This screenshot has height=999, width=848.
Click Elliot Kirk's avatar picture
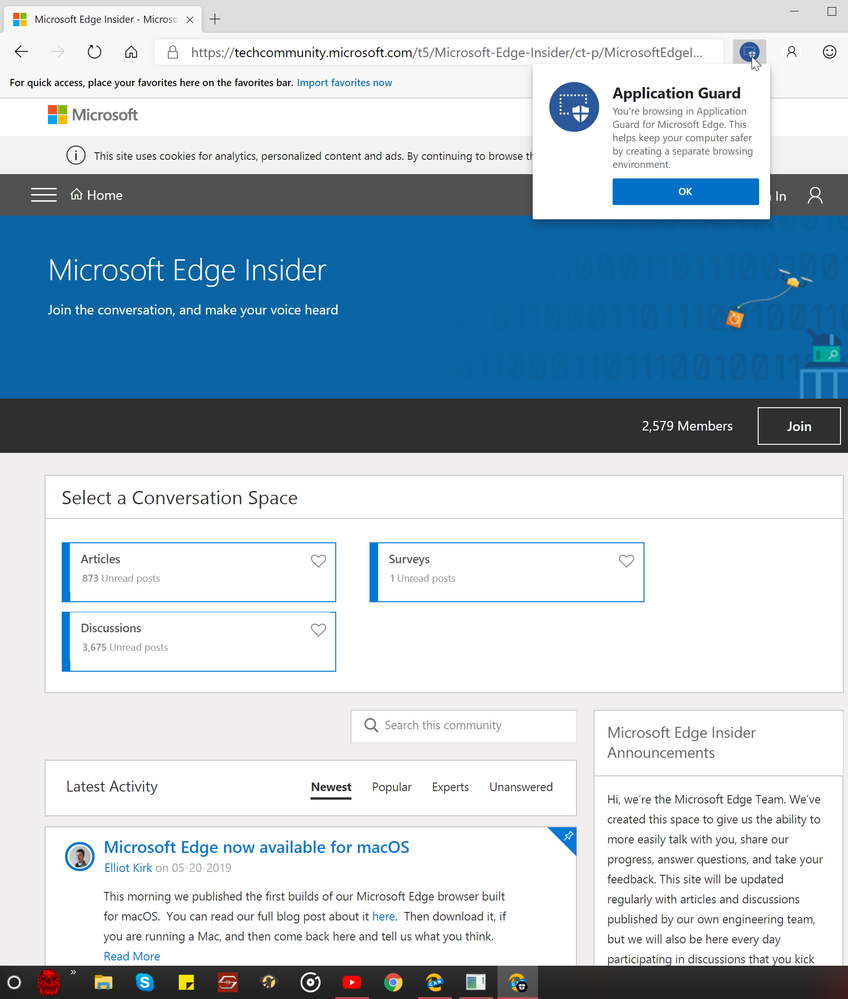click(x=80, y=856)
